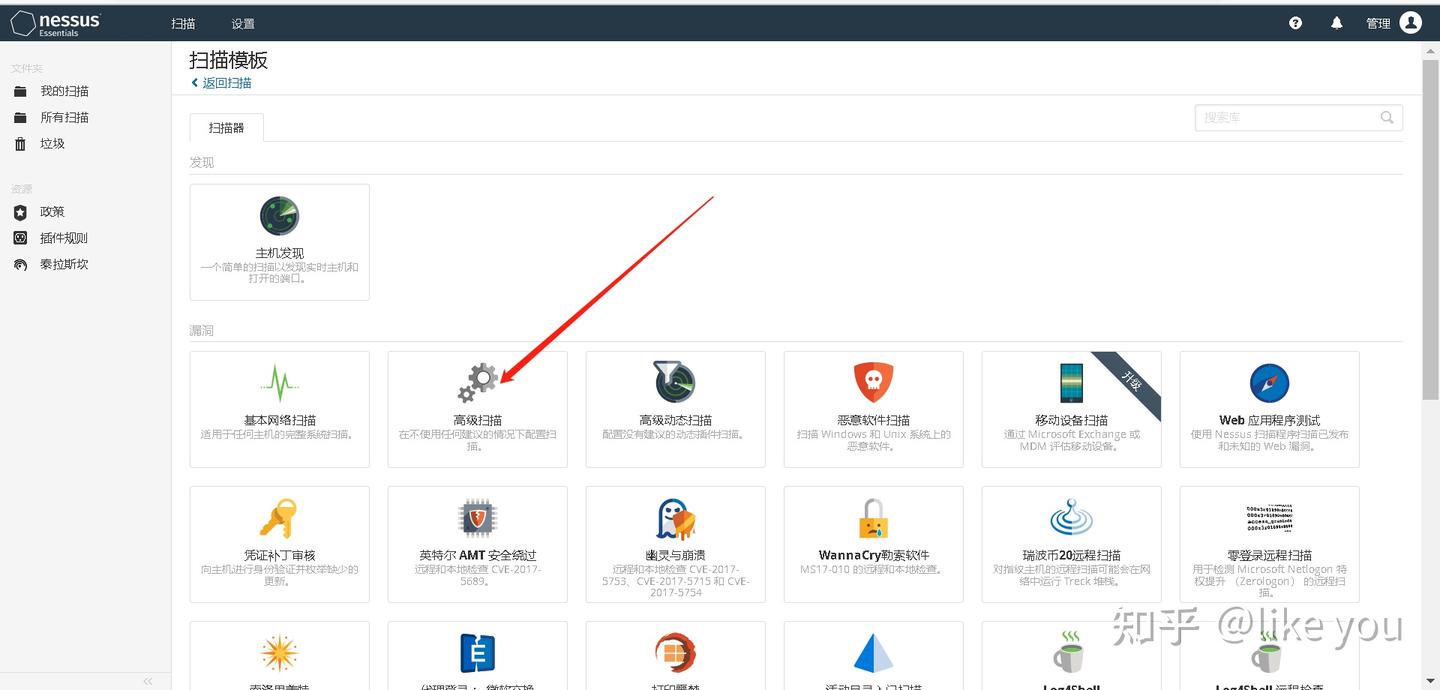Click the 幽灵与崩溃 title text
This screenshot has width=1440, height=690.
pos(675,555)
